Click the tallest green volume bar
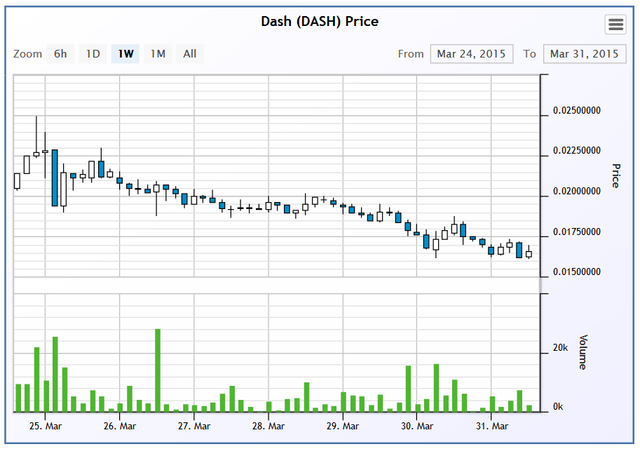640x449 pixels. coord(158,371)
